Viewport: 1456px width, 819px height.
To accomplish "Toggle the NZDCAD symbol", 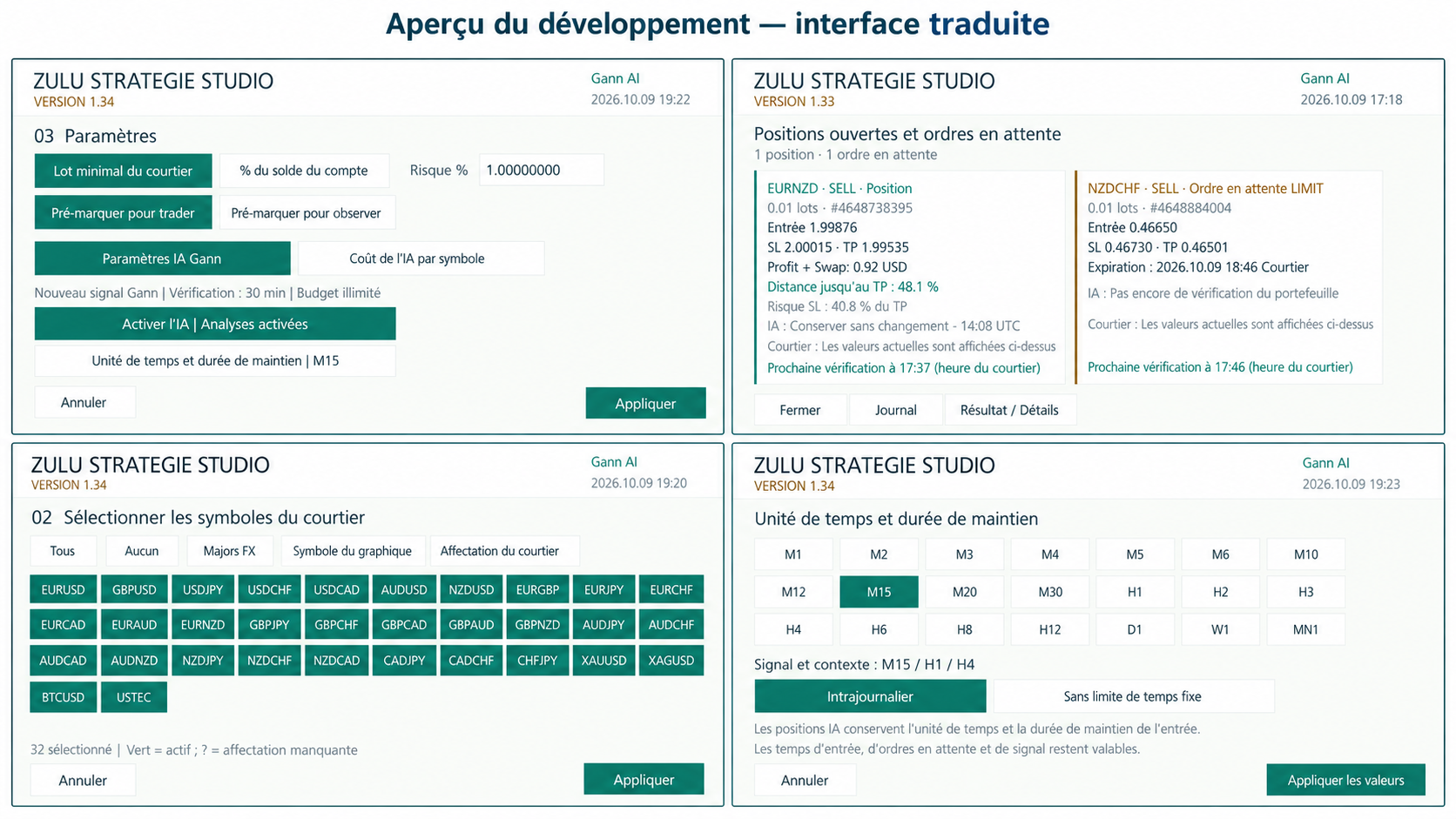I will pos(337,661).
